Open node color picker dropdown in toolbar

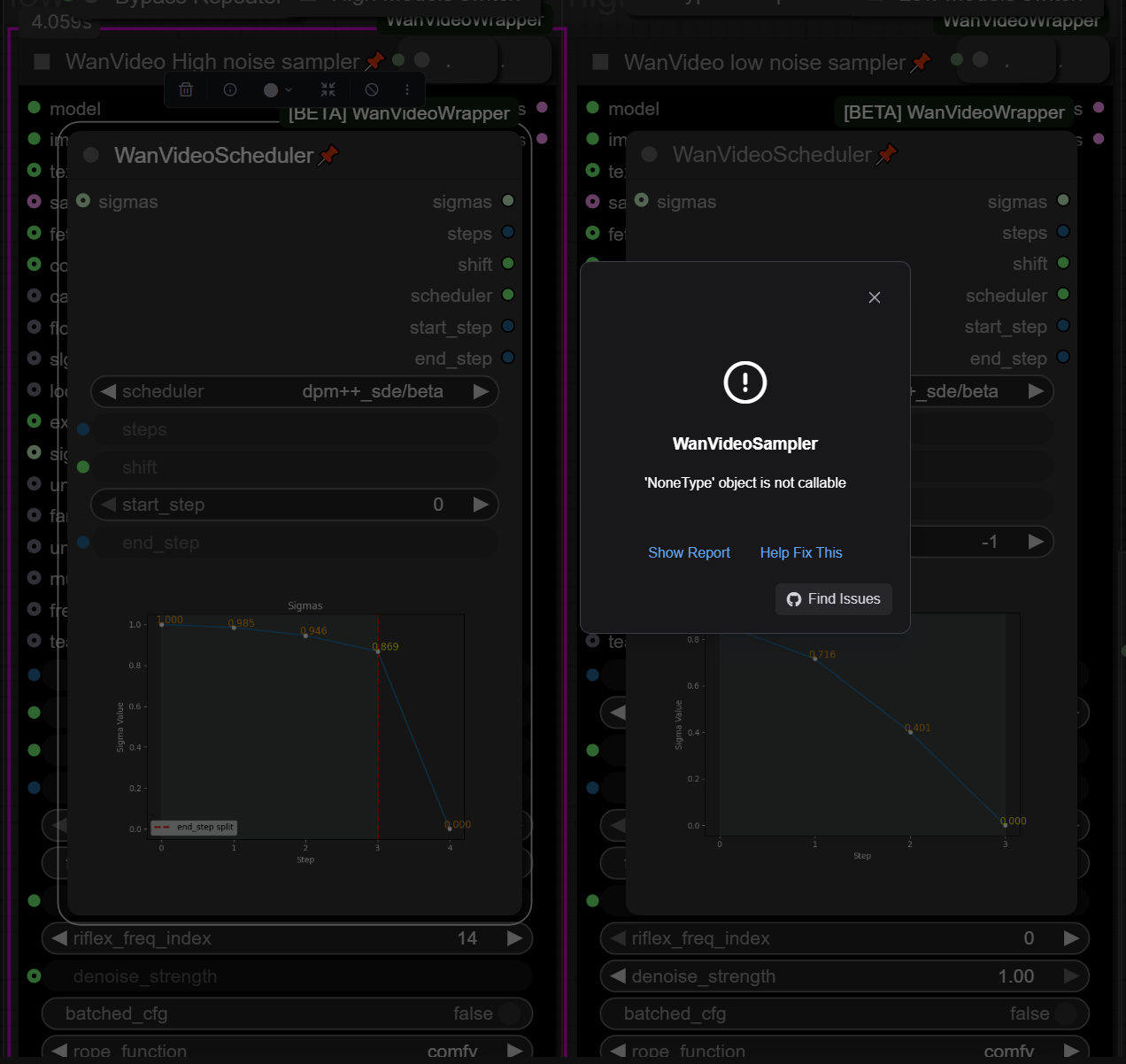[x=278, y=89]
